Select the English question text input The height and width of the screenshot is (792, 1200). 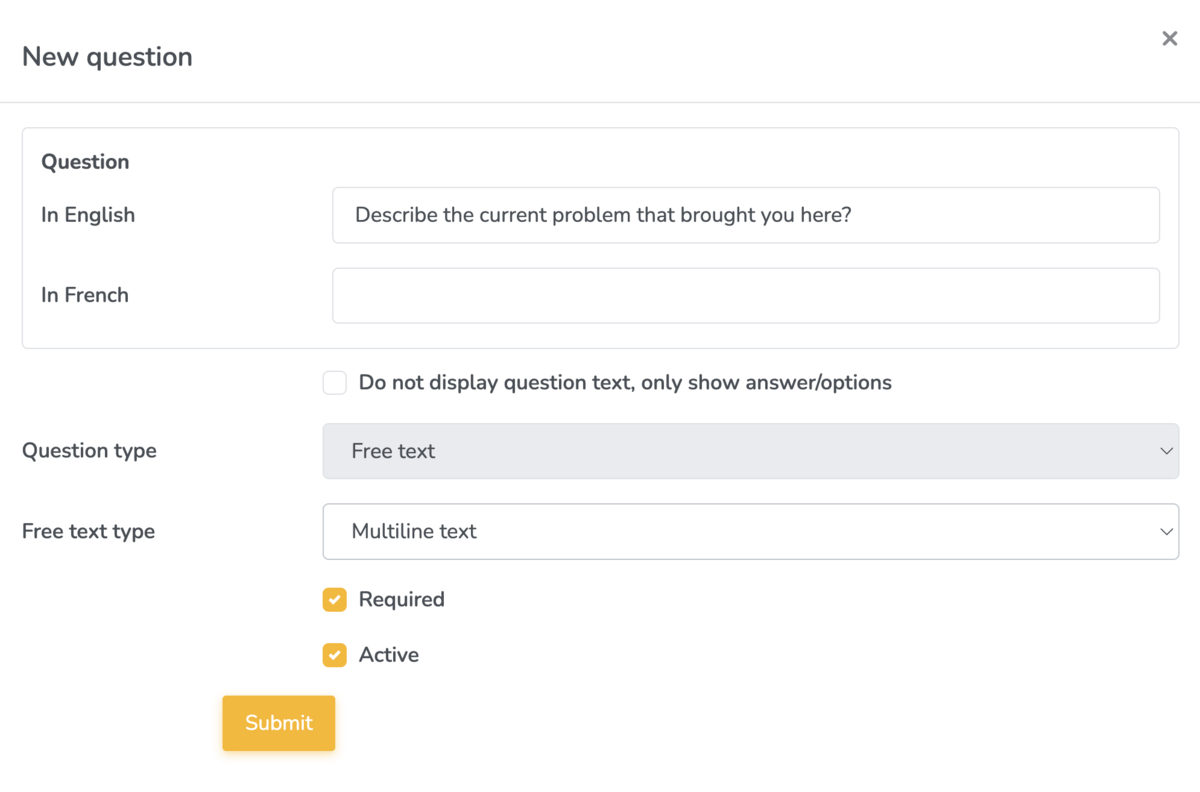coord(745,215)
